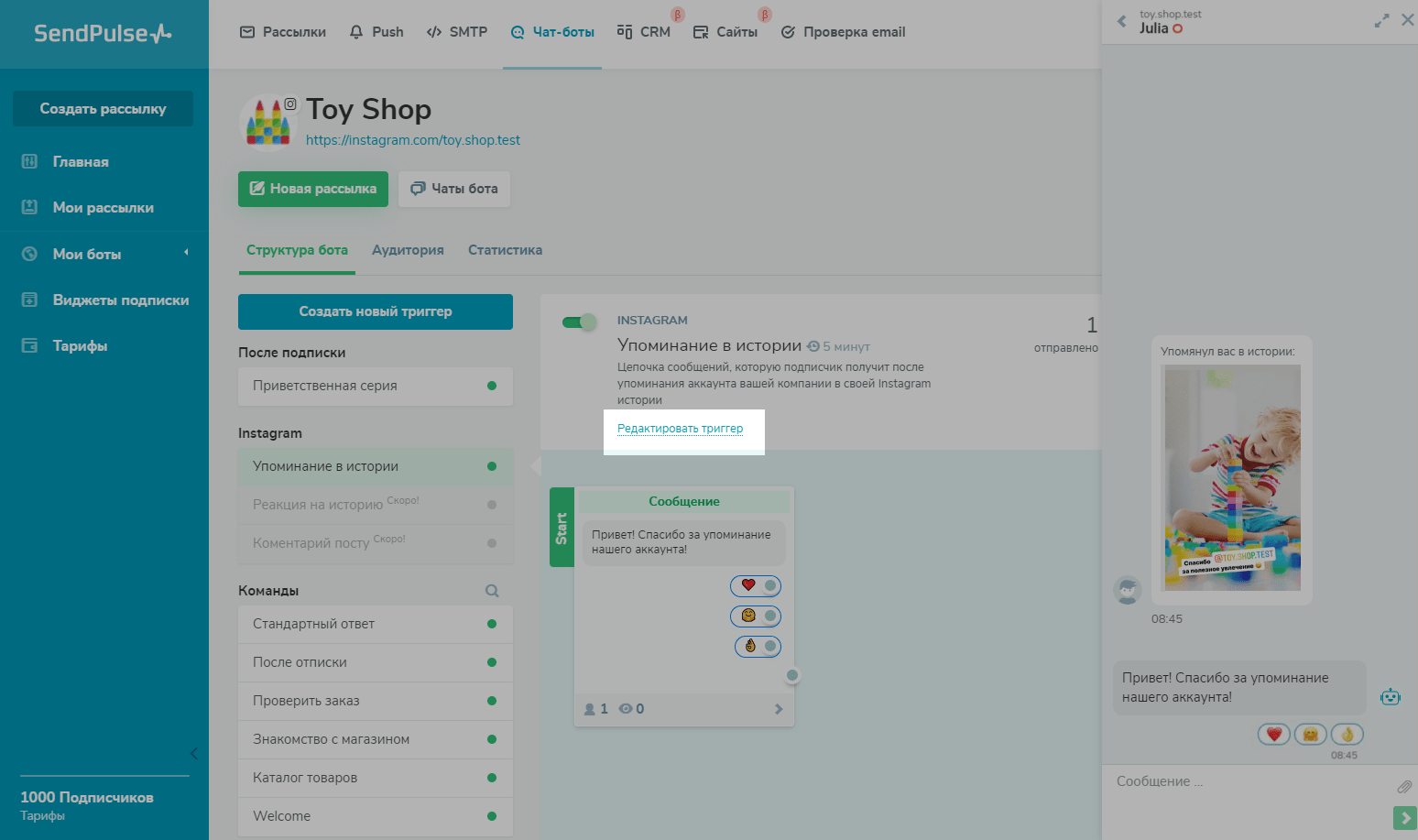Image resolution: width=1418 pixels, height=840 pixels.
Task: Expand the chat panel to full size
Action: coord(1381,21)
